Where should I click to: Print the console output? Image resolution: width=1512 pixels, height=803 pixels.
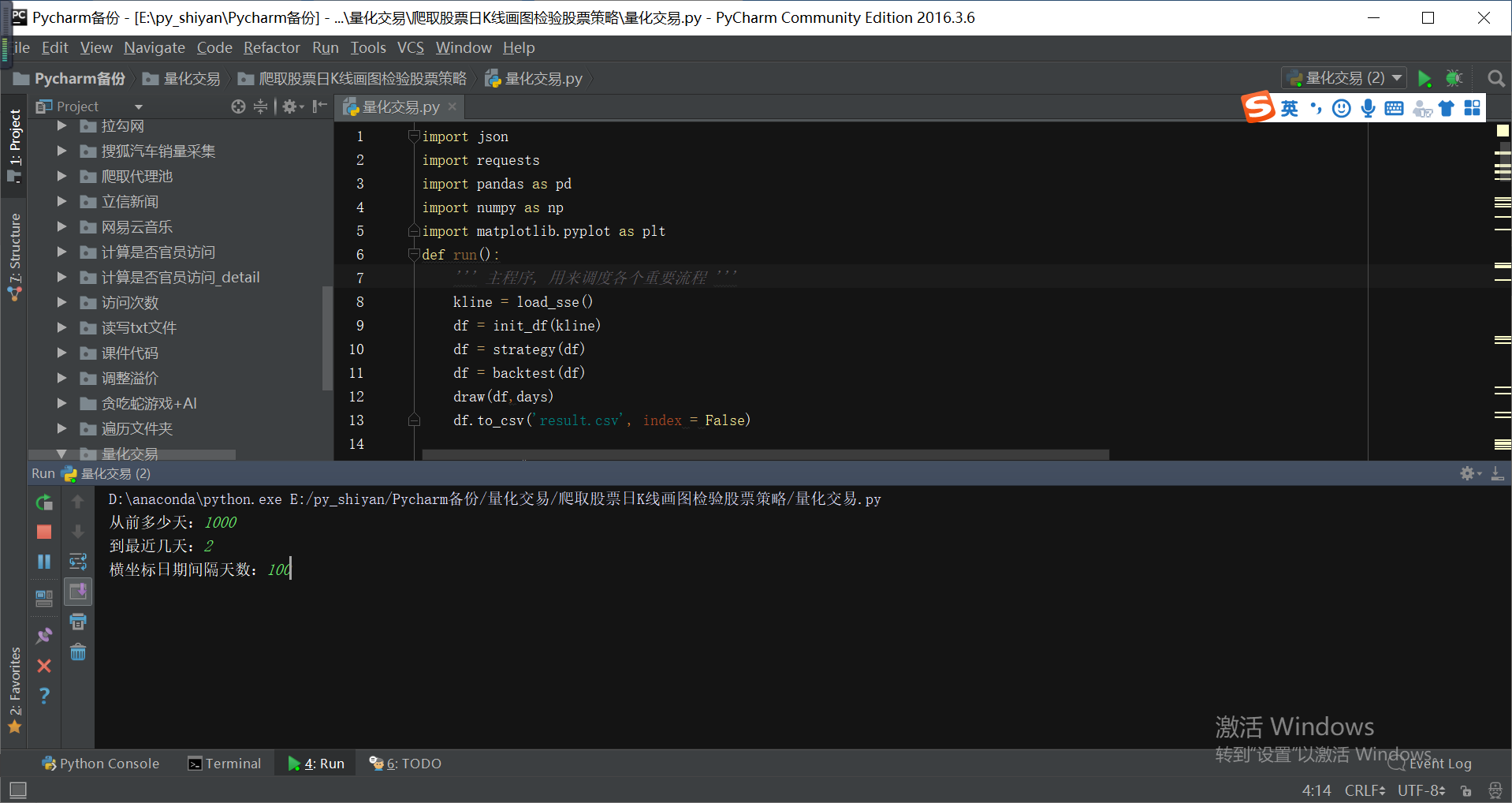click(78, 622)
